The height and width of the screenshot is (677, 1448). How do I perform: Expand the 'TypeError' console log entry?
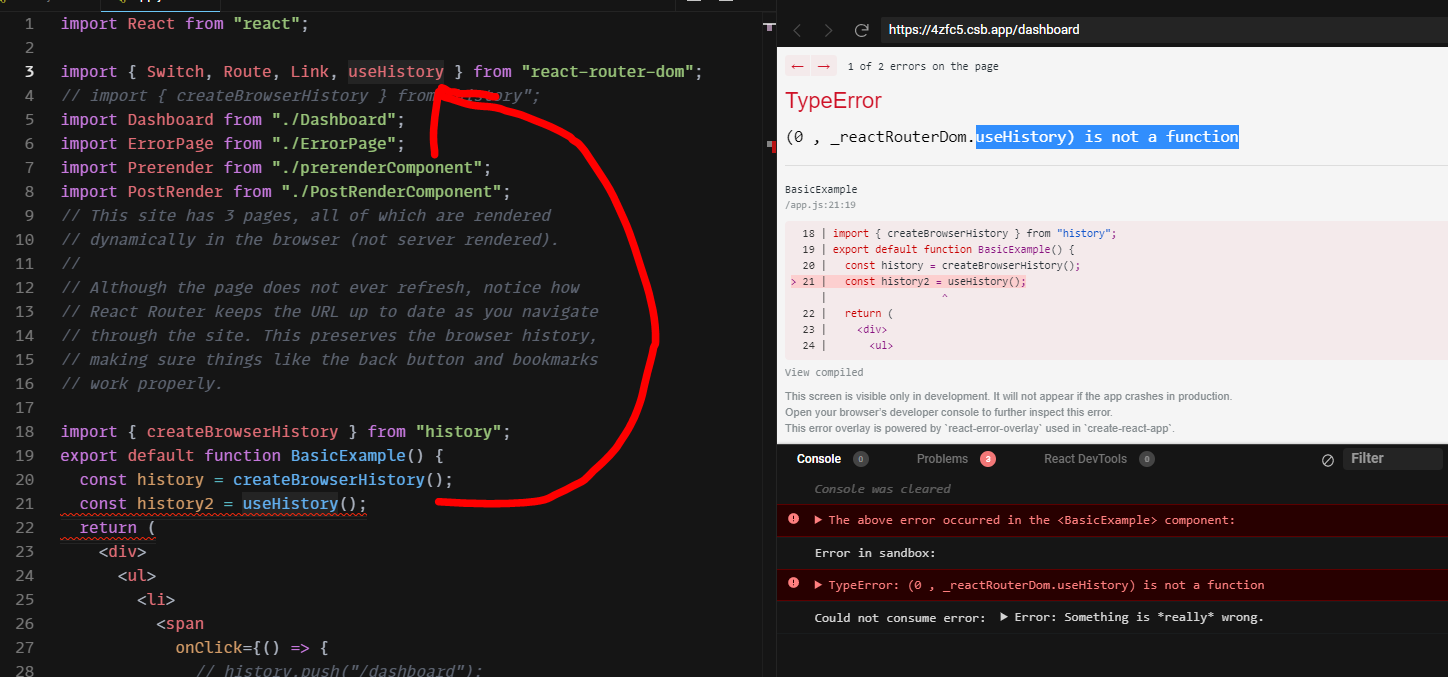point(819,585)
